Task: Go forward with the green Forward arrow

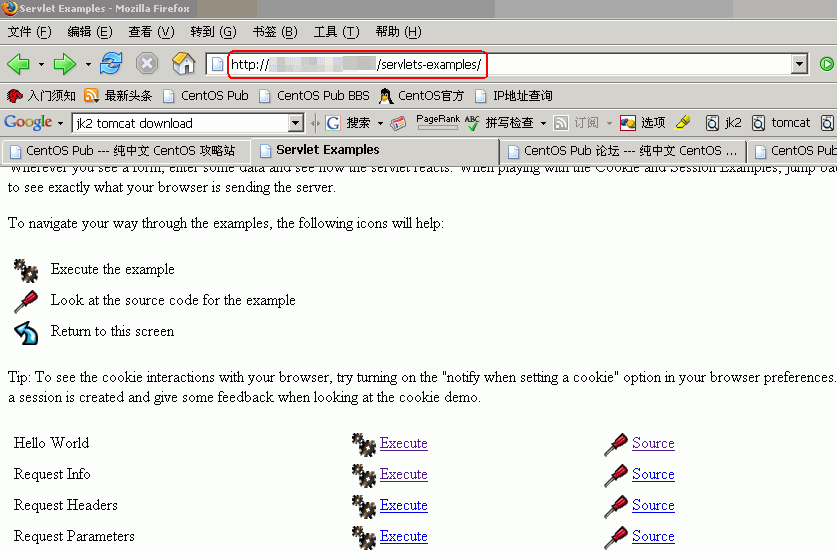Action: click(x=65, y=64)
